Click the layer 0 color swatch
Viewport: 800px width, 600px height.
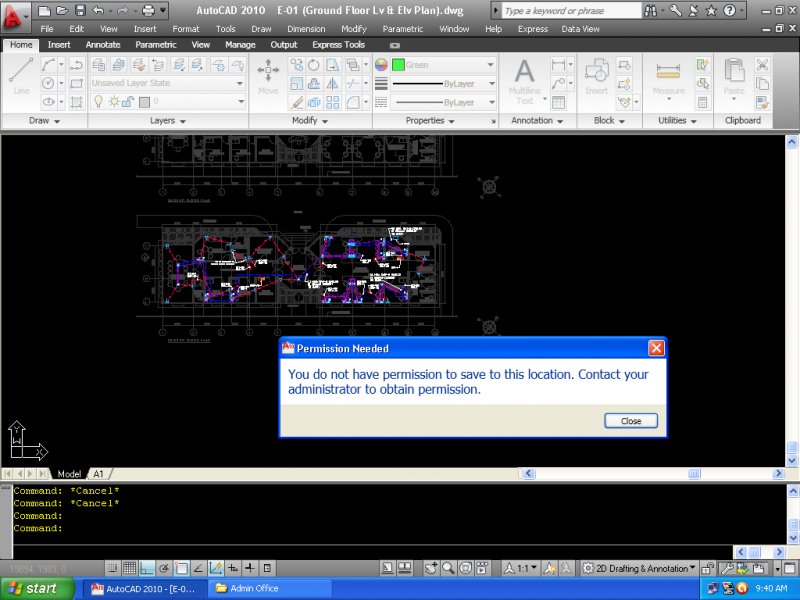tap(144, 102)
